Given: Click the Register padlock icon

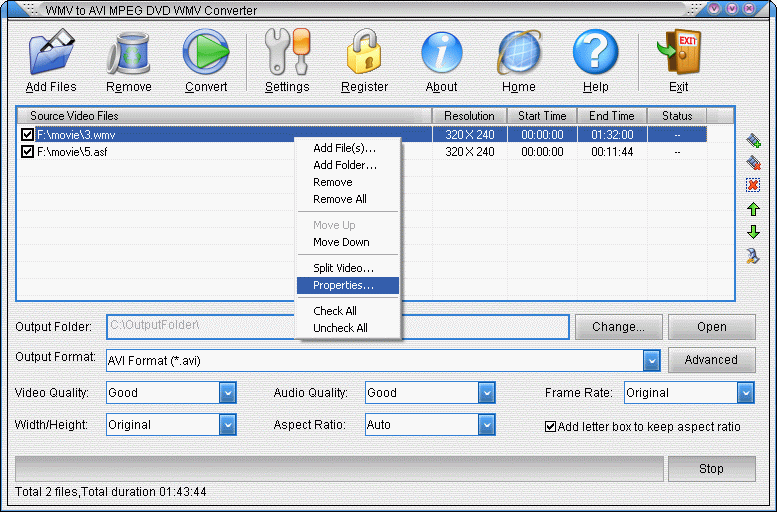Looking at the screenshot, I should 364,52.
